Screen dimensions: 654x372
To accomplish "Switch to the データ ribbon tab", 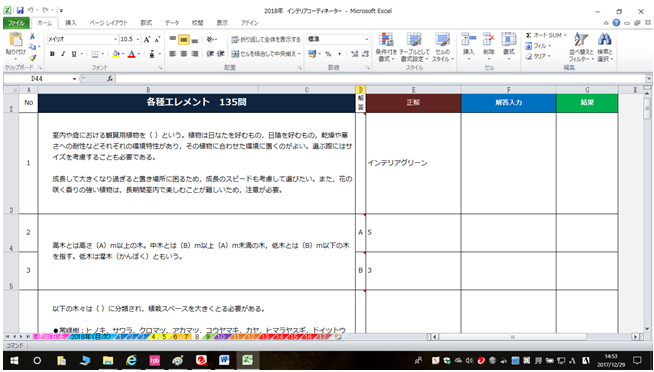I will pyautogui.click(x=172, y=23).
